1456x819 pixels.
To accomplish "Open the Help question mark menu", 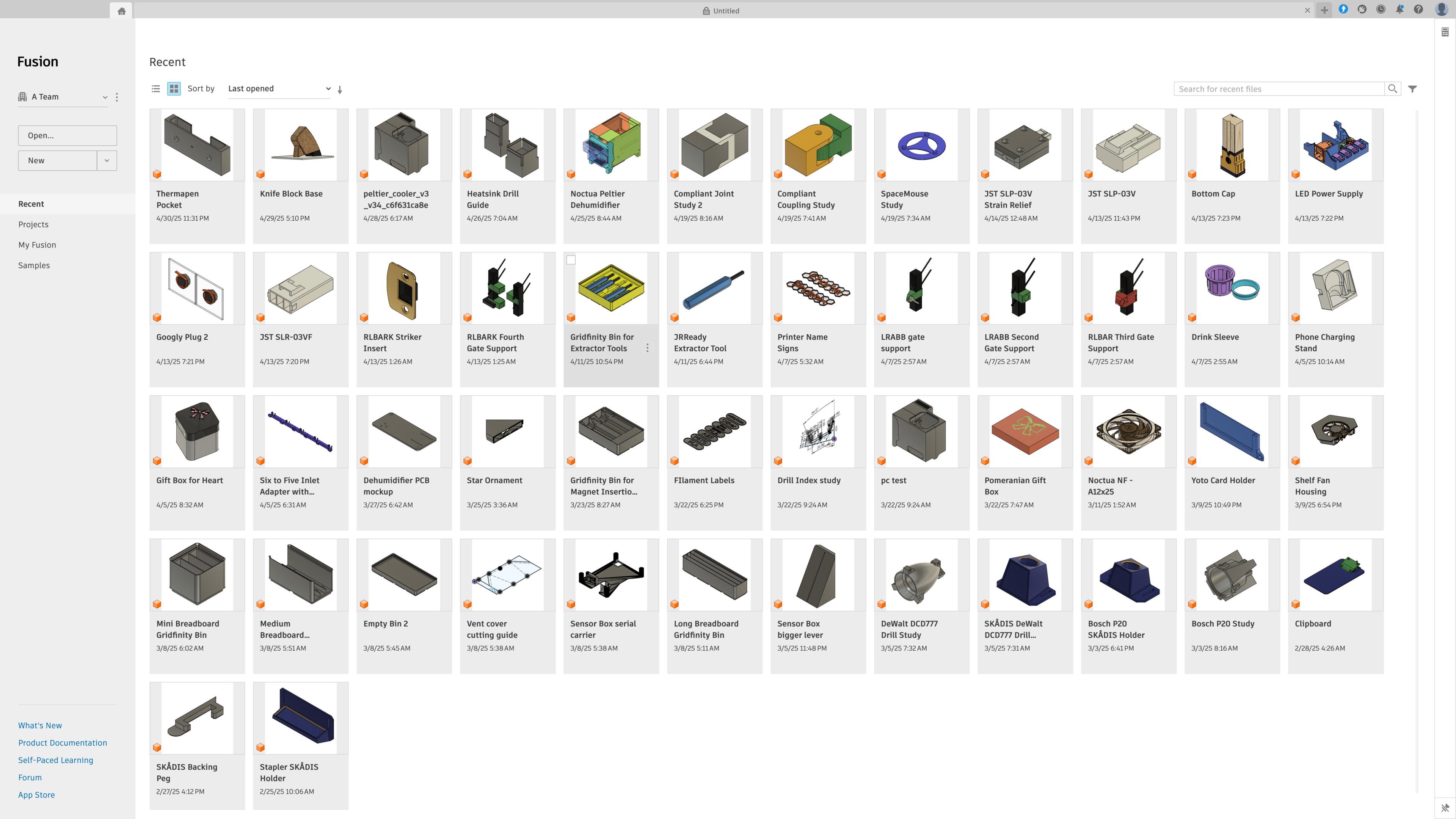I will pos(1418,9).
